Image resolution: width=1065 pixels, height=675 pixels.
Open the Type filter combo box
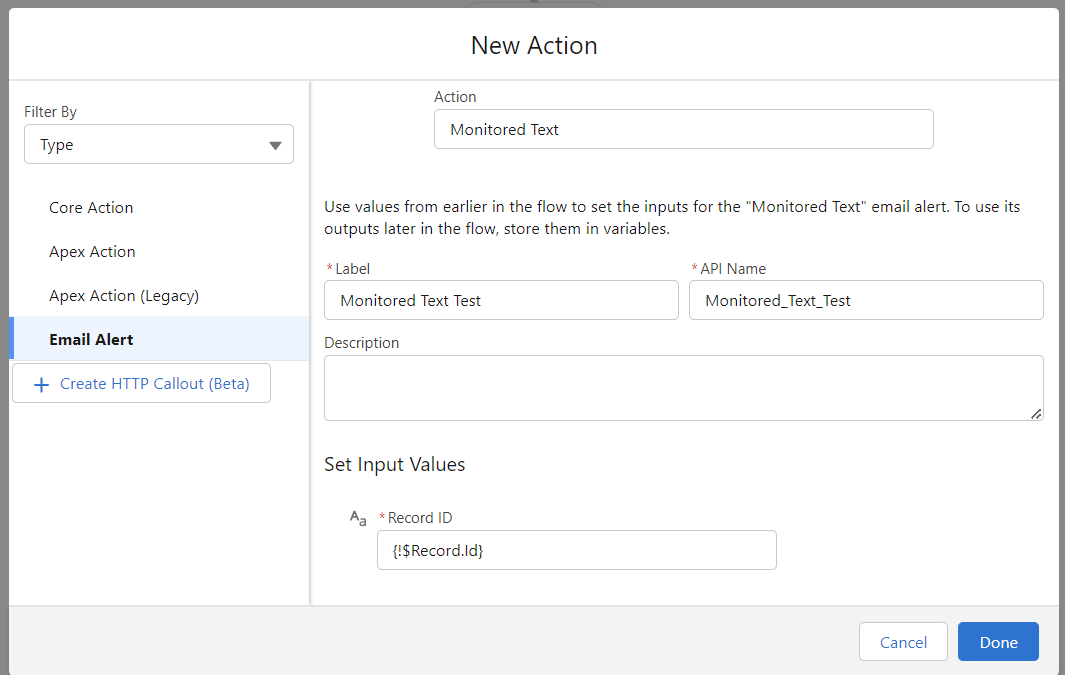(158, 145)
